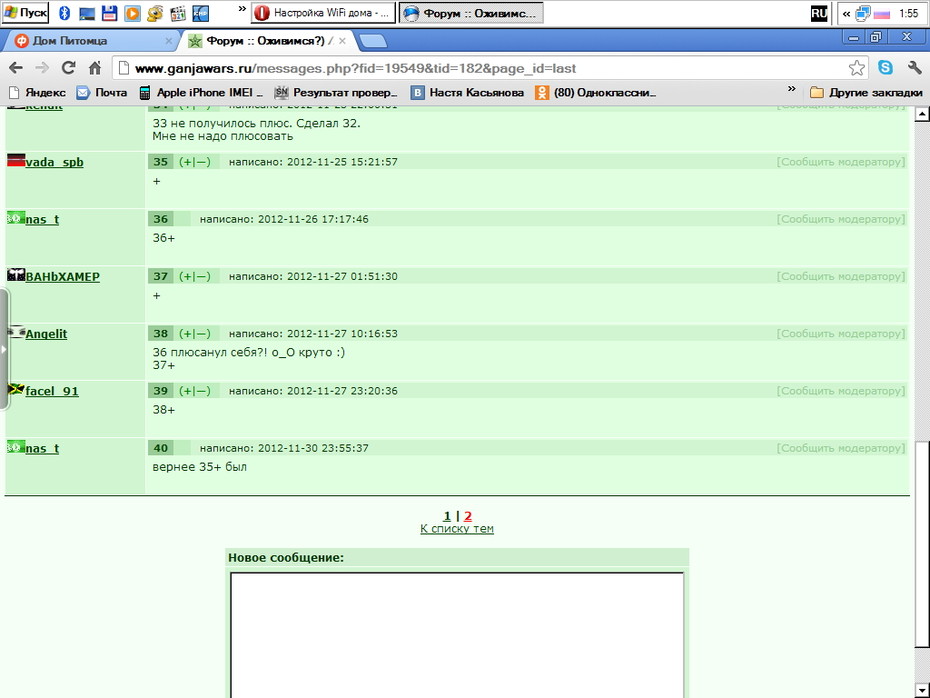Click the syndicate icon beside BAHbXAMEP
Image resolution: width=930 pixels, height=698 pixels.
click(16, 275)
